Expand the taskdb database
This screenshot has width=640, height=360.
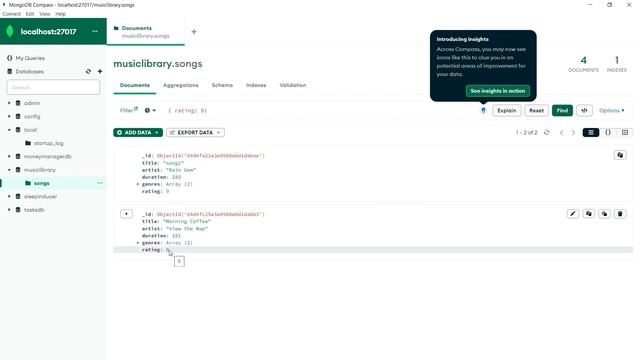pyautogui.click(x=9, y=210)
